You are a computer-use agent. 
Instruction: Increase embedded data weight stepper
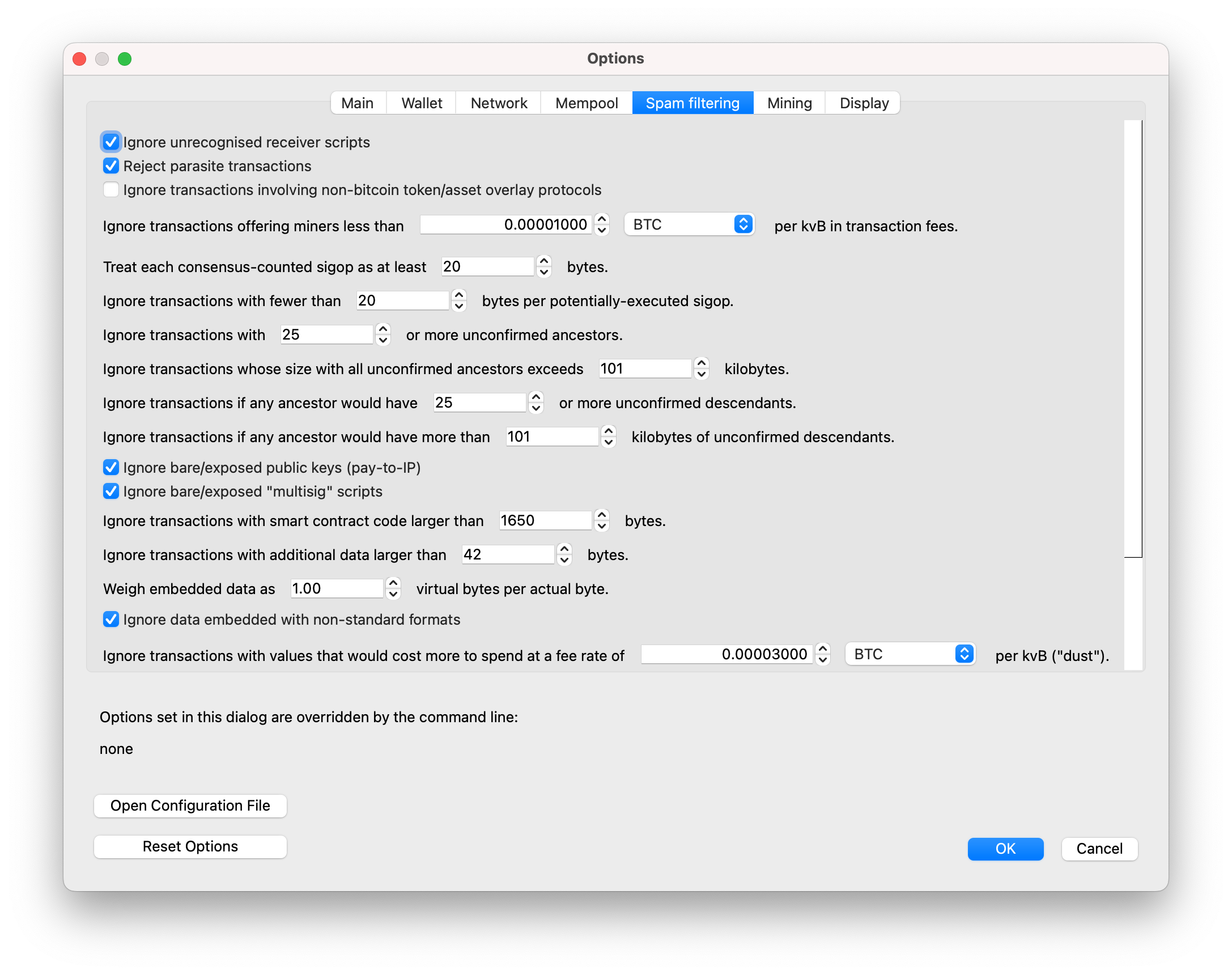click(393, 582)
